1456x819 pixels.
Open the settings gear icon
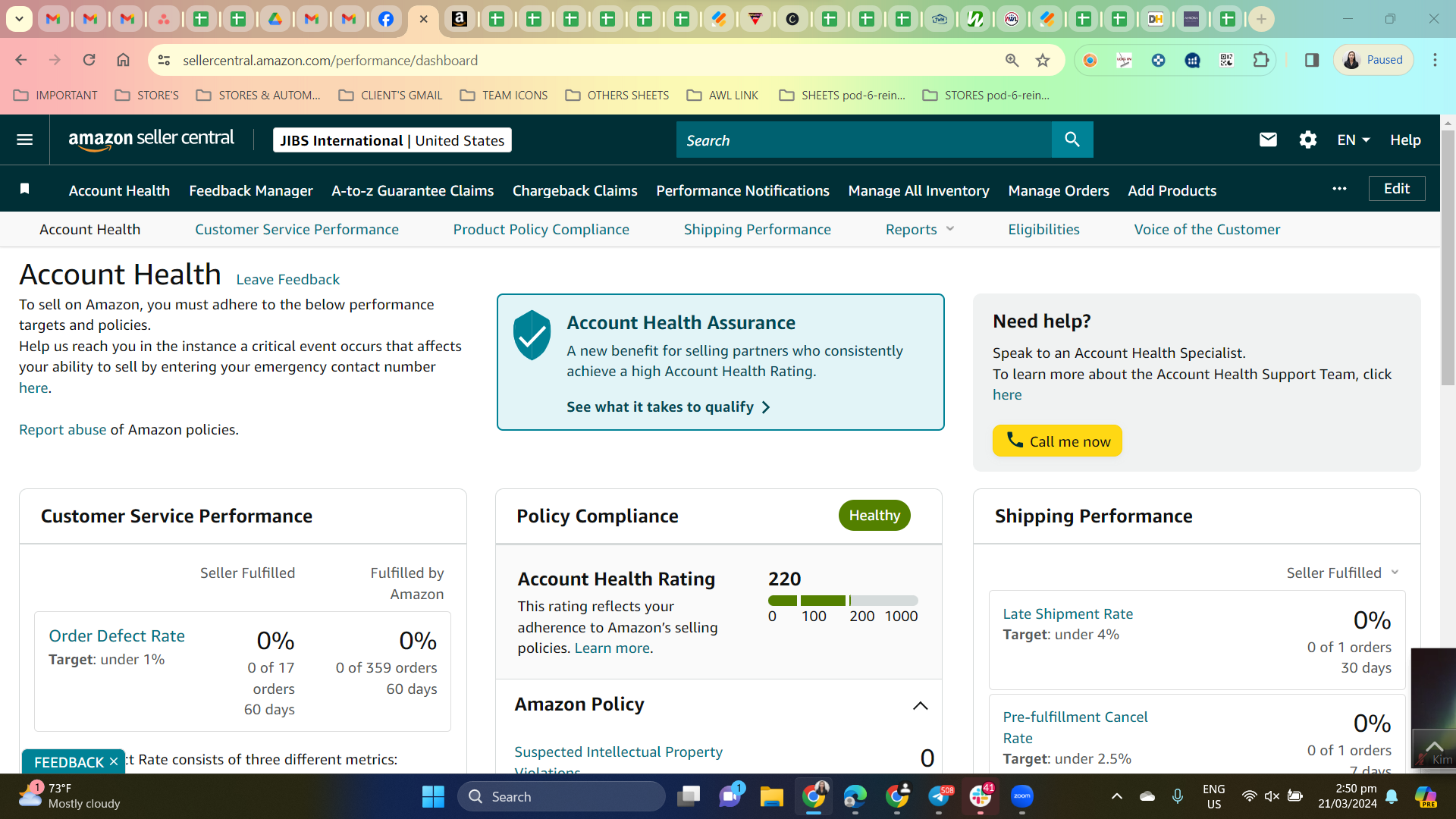point(1307,140)
